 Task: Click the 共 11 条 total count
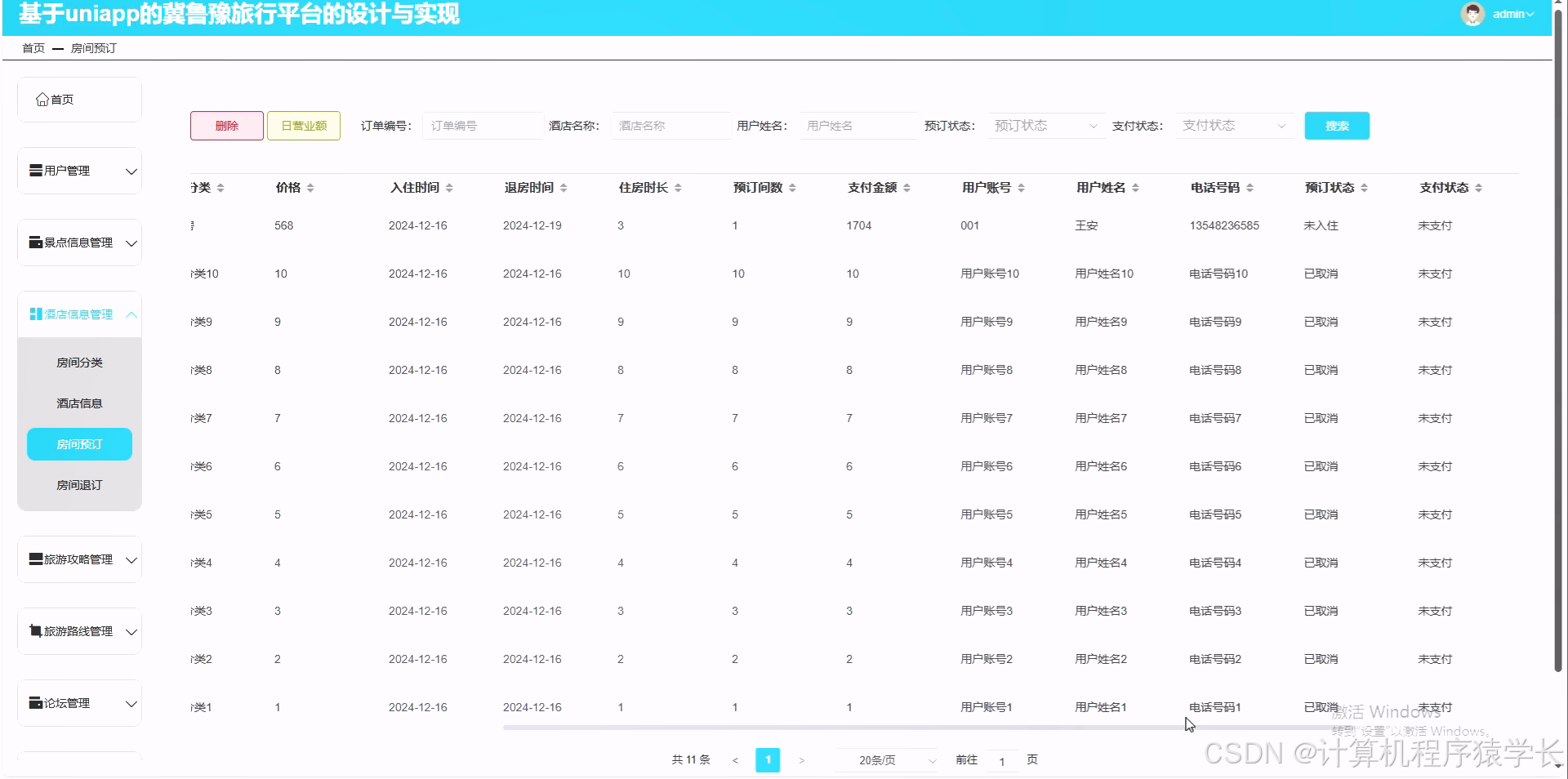[691, 760]
